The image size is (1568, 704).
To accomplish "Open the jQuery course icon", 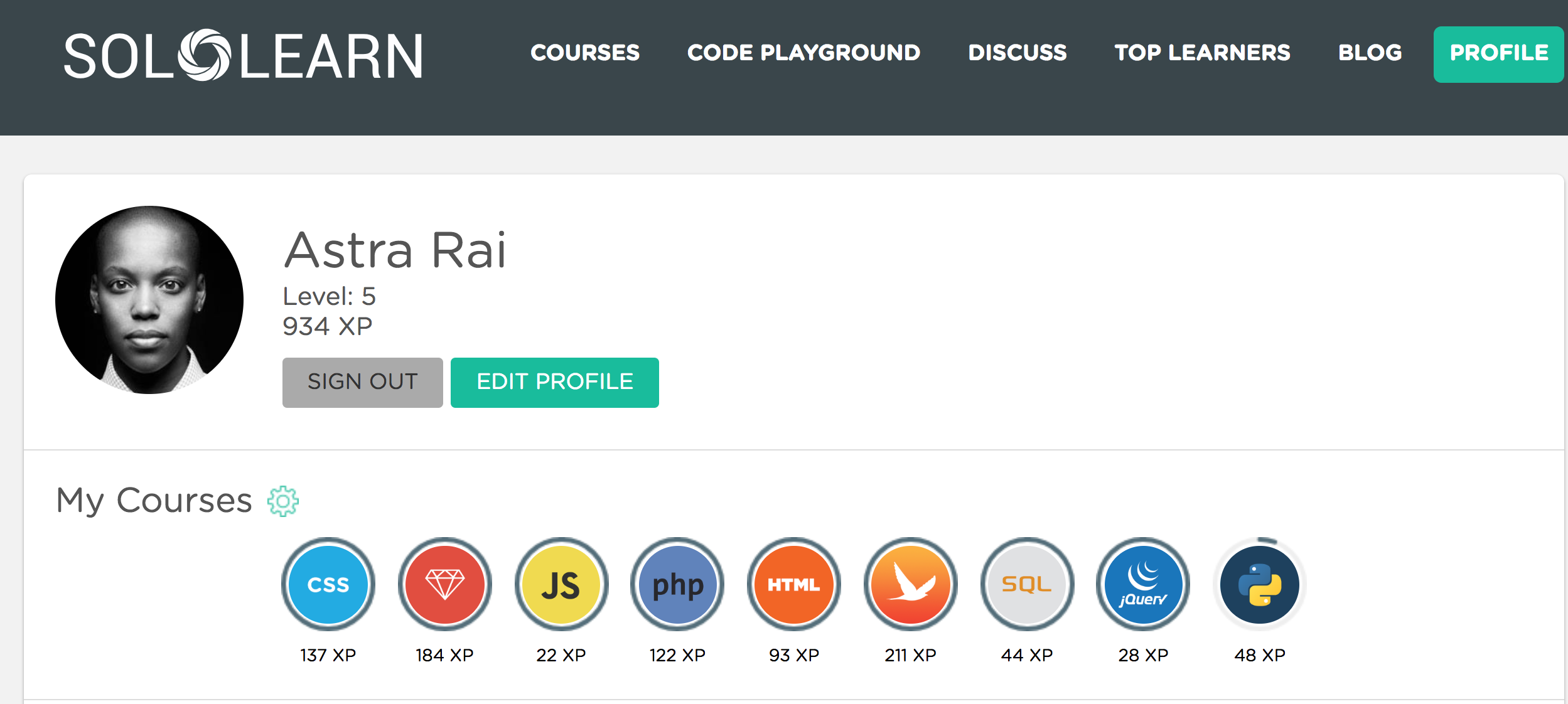I will (1144, 584).
